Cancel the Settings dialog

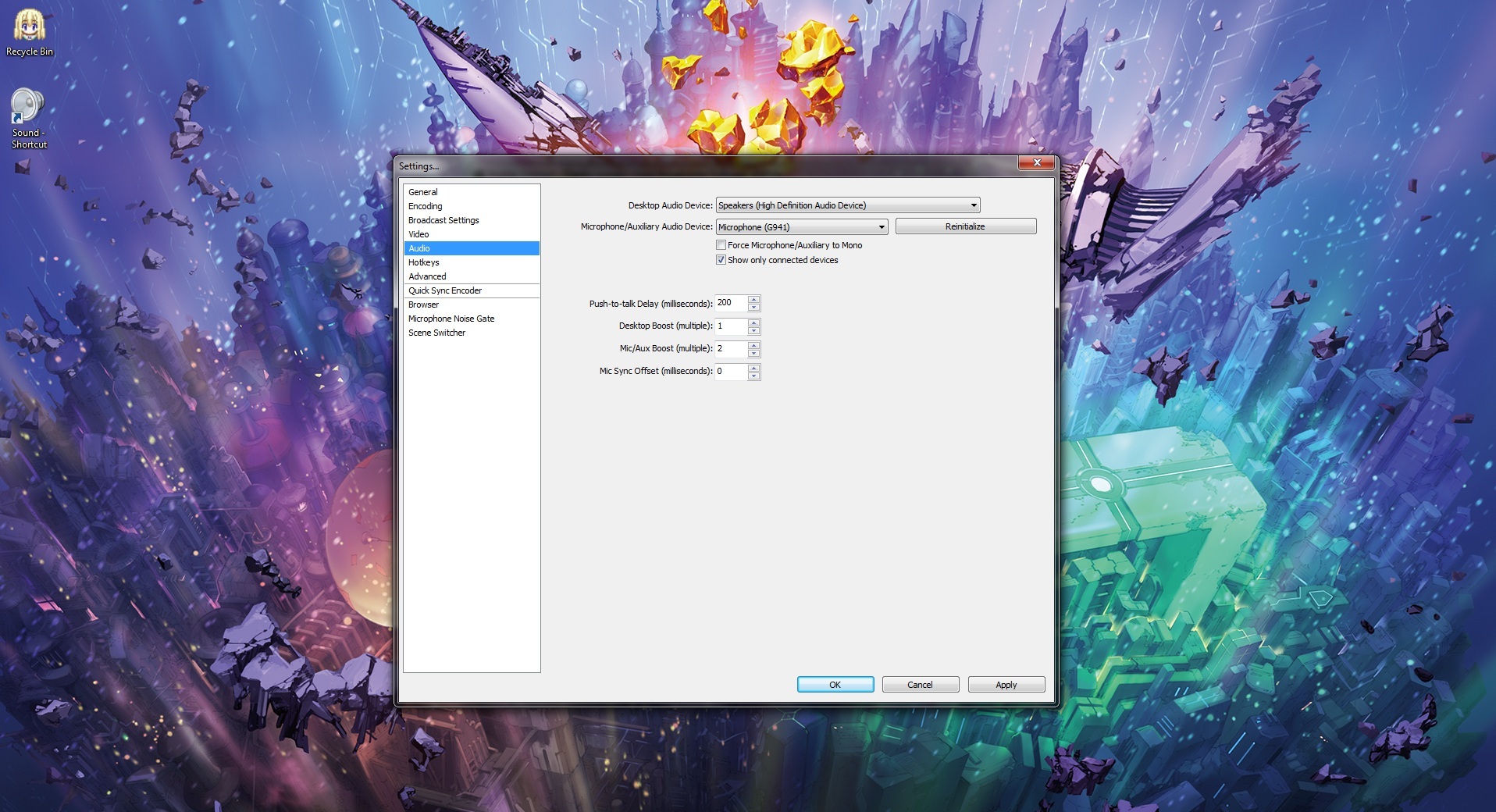pyautogui.click(x=921, y=685)
